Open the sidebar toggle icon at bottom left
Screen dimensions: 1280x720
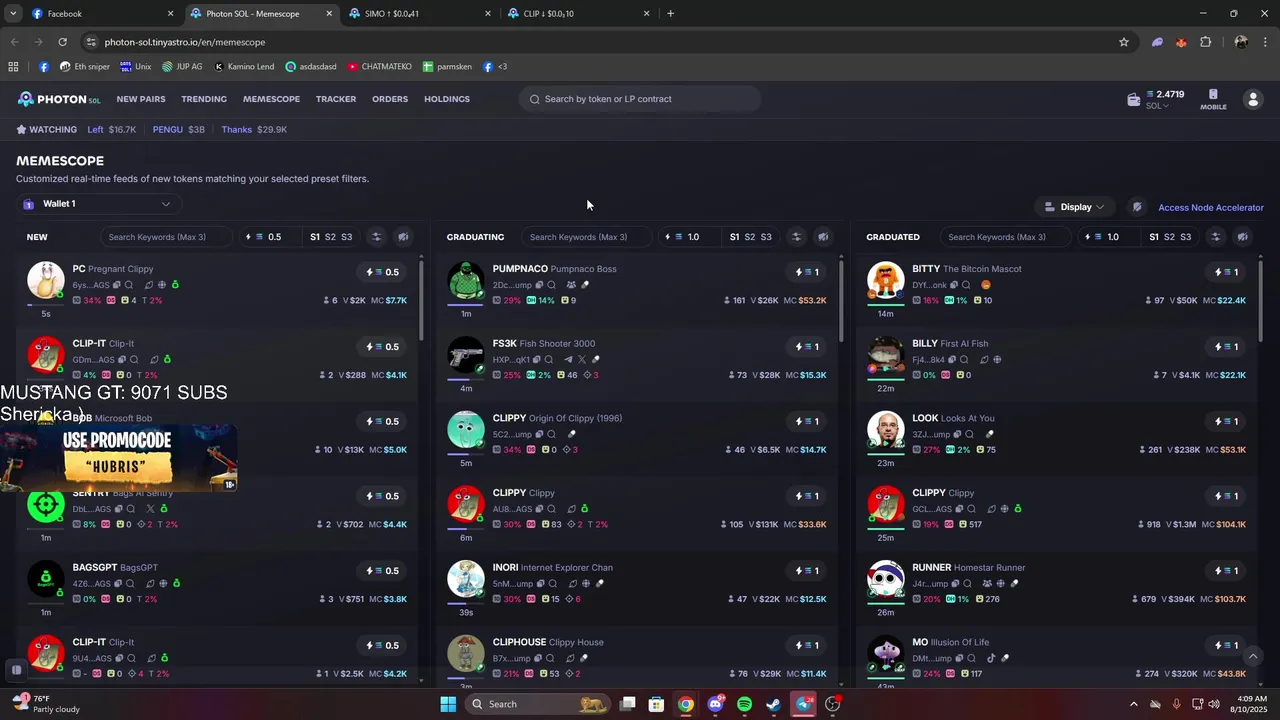click(16, 669)
